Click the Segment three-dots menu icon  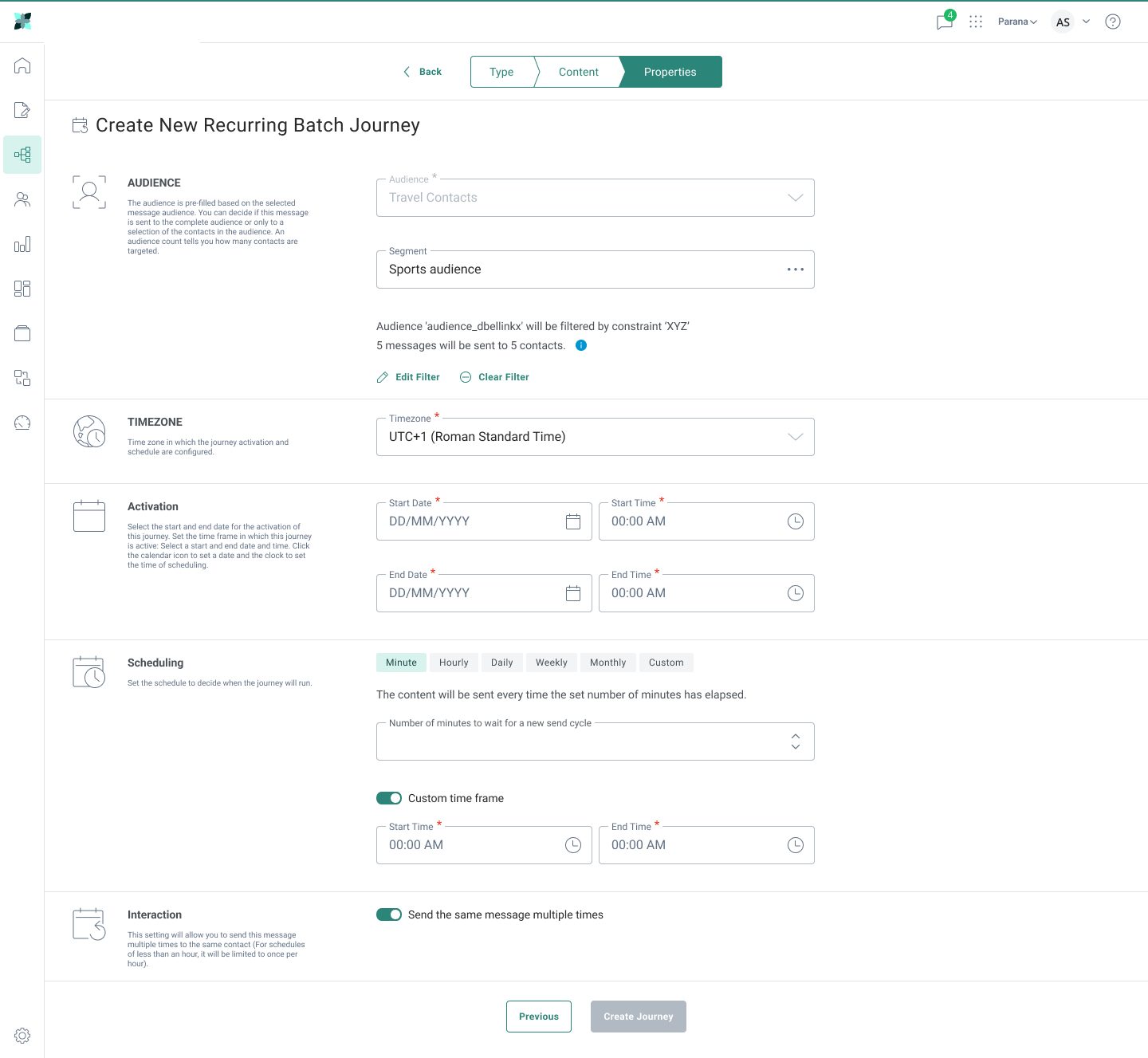click(x=796, y=269)
